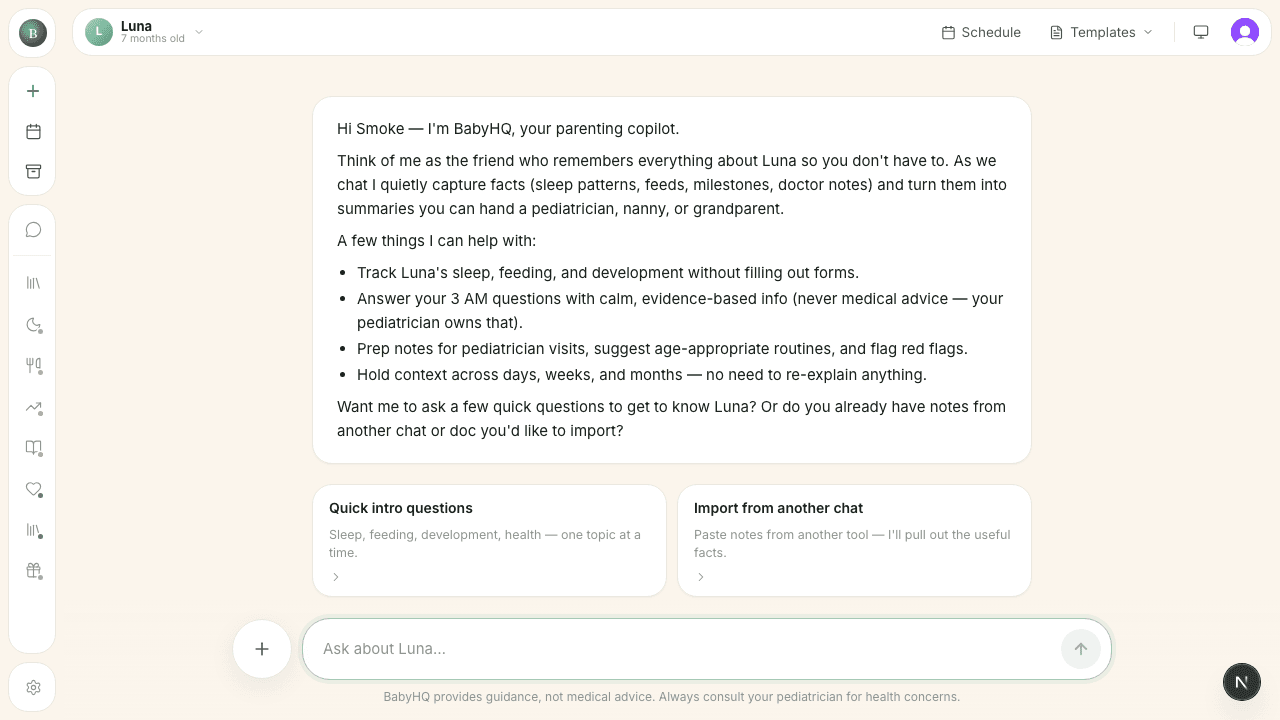The image size is (1280, 720).
Task: Send the message with the up-arrow button
Action: click(1081, 649)
